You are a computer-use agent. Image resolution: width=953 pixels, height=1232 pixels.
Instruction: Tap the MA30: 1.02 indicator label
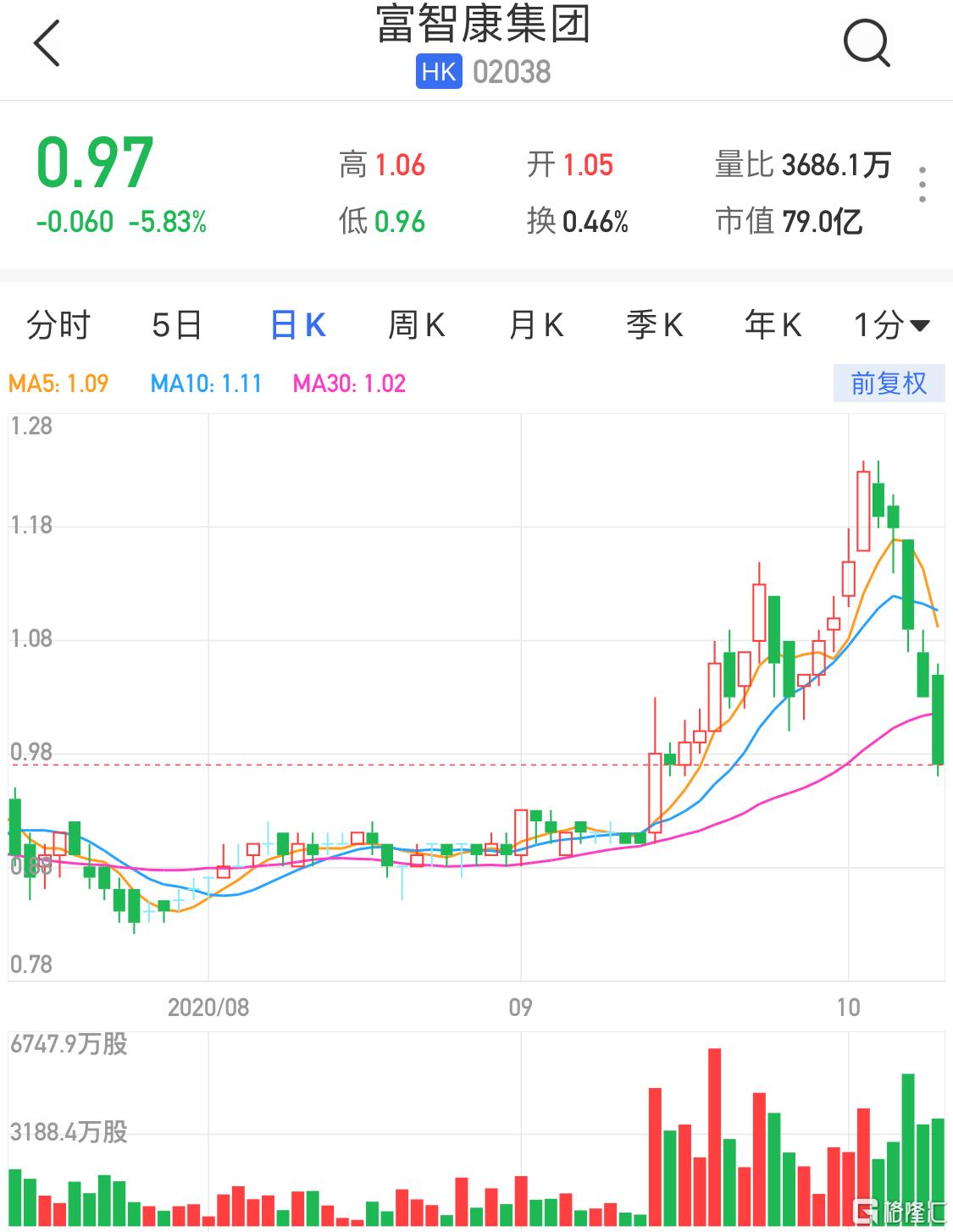click(349, 384)
